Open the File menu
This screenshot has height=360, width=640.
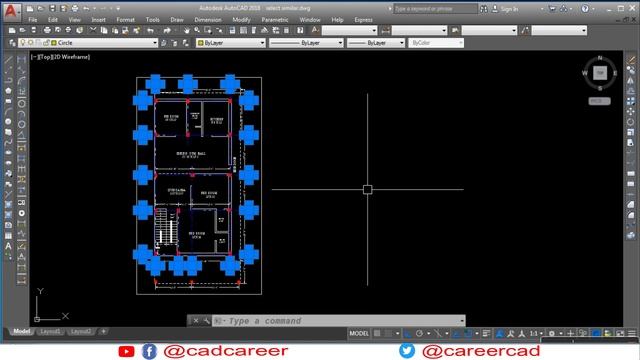(33, 20)
